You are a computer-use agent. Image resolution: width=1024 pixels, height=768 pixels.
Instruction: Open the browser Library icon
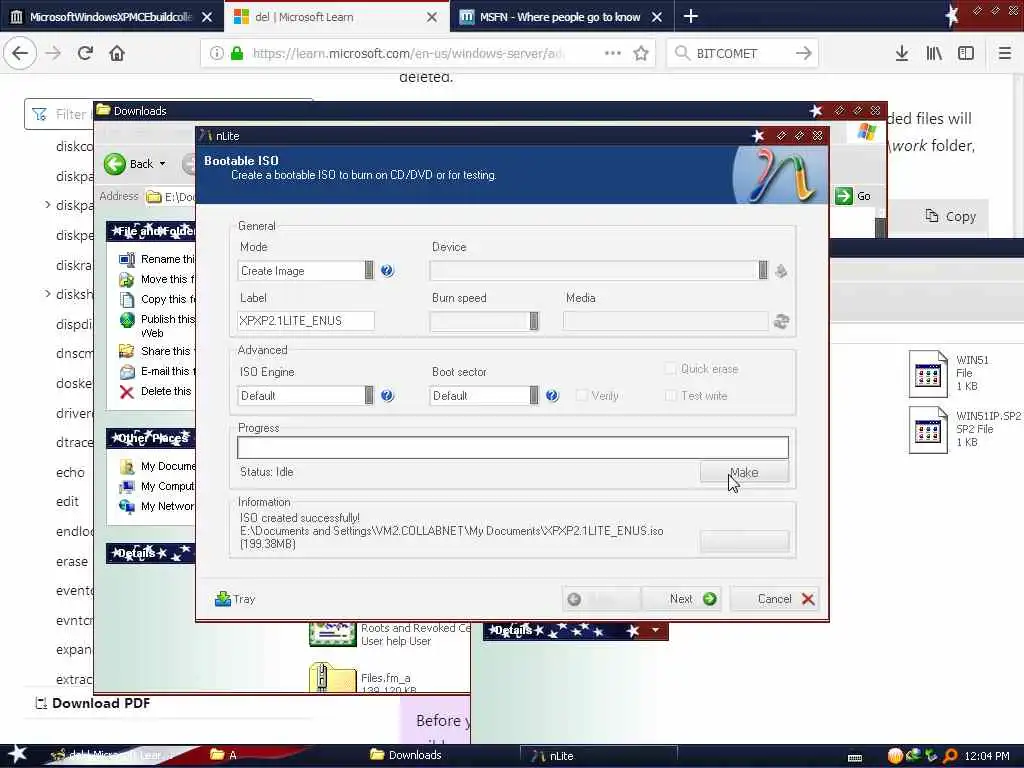click(x=934, y=53)
